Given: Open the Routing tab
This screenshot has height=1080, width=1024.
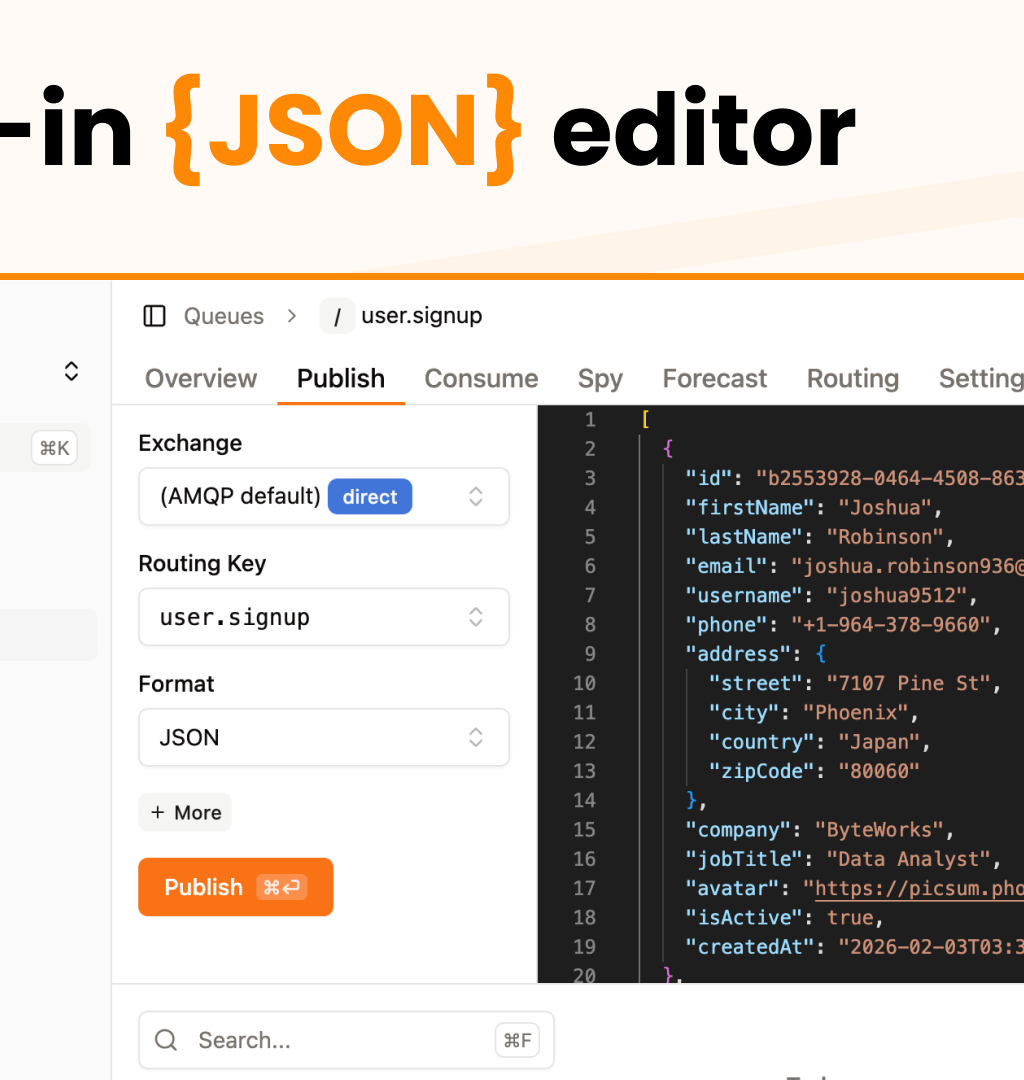Looking at the screenshot, I should pos(853,378).
